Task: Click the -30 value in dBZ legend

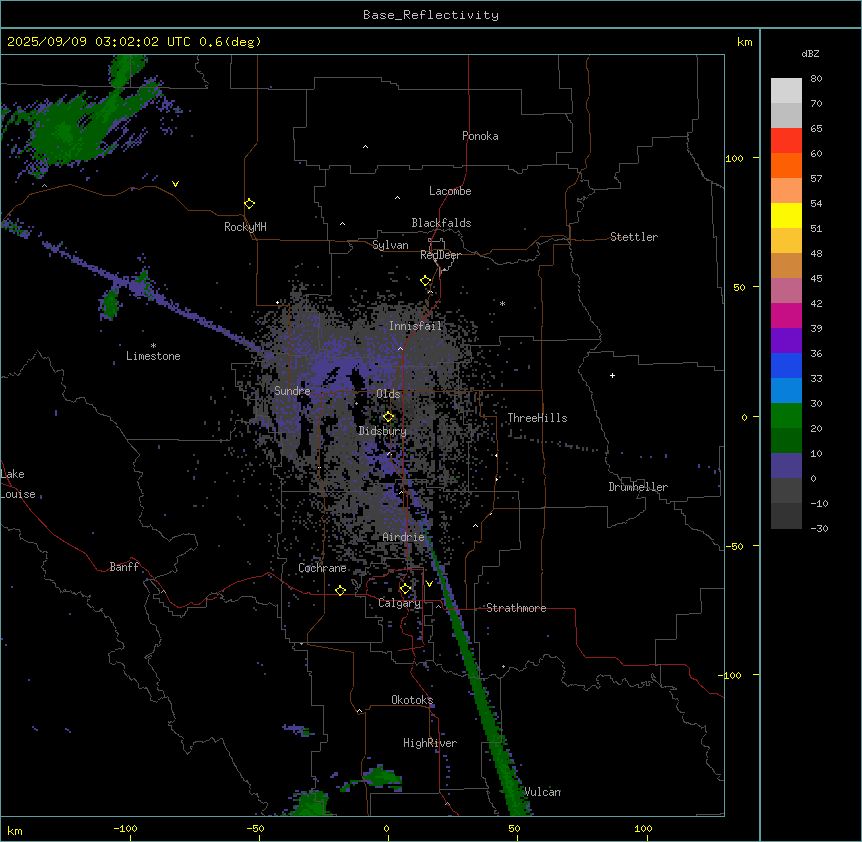Action: point(819,528)
